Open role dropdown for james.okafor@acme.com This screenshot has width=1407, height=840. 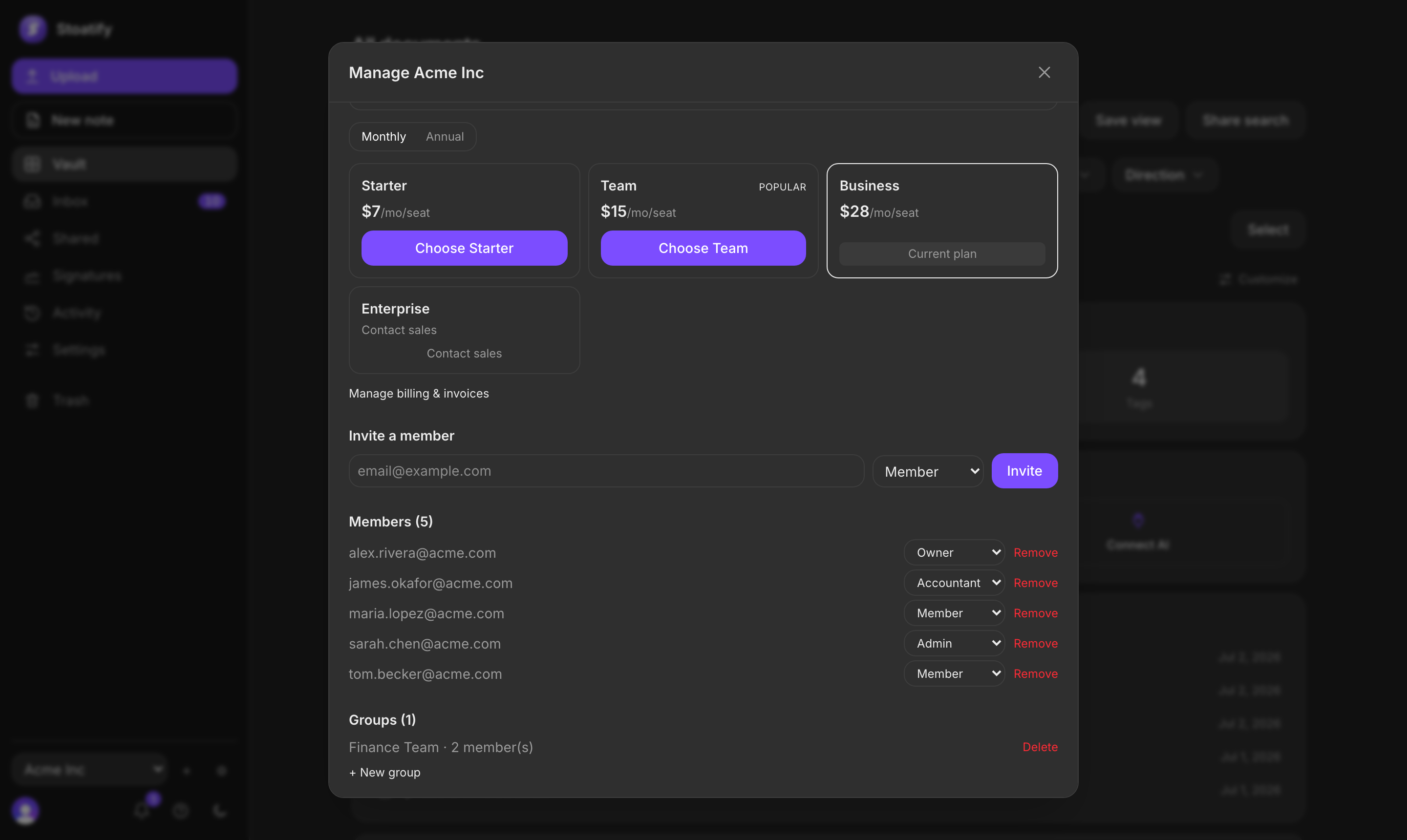(x=954, y=583)
